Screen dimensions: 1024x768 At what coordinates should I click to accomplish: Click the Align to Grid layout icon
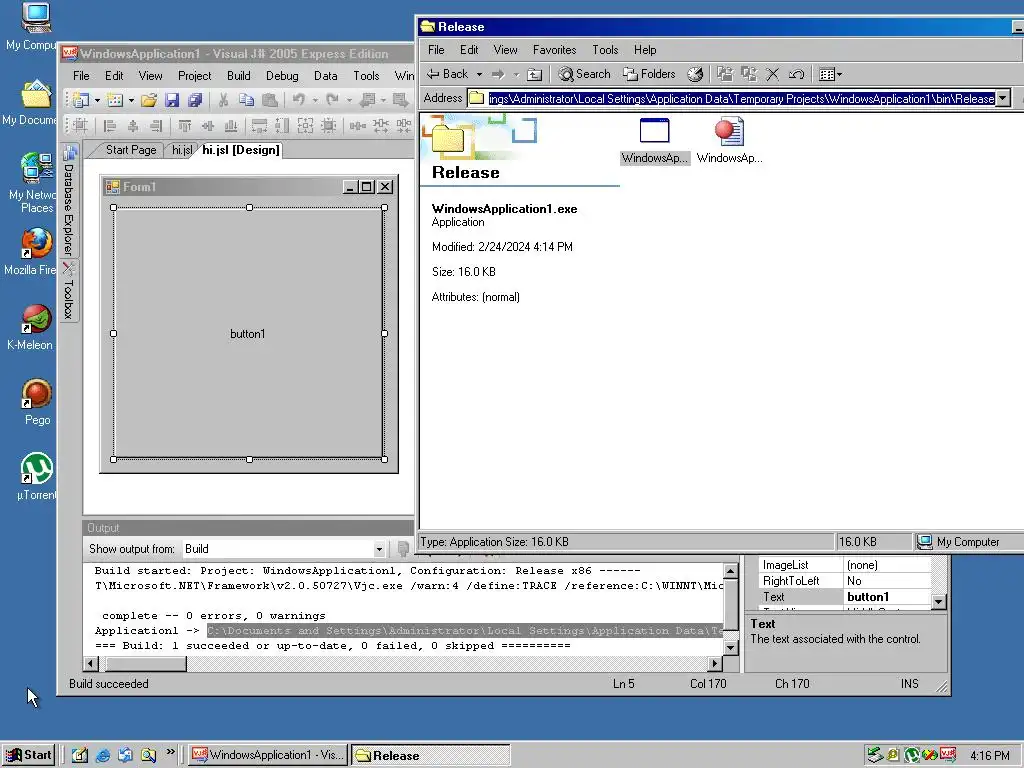pyautogui.click(x=80, y=125)
